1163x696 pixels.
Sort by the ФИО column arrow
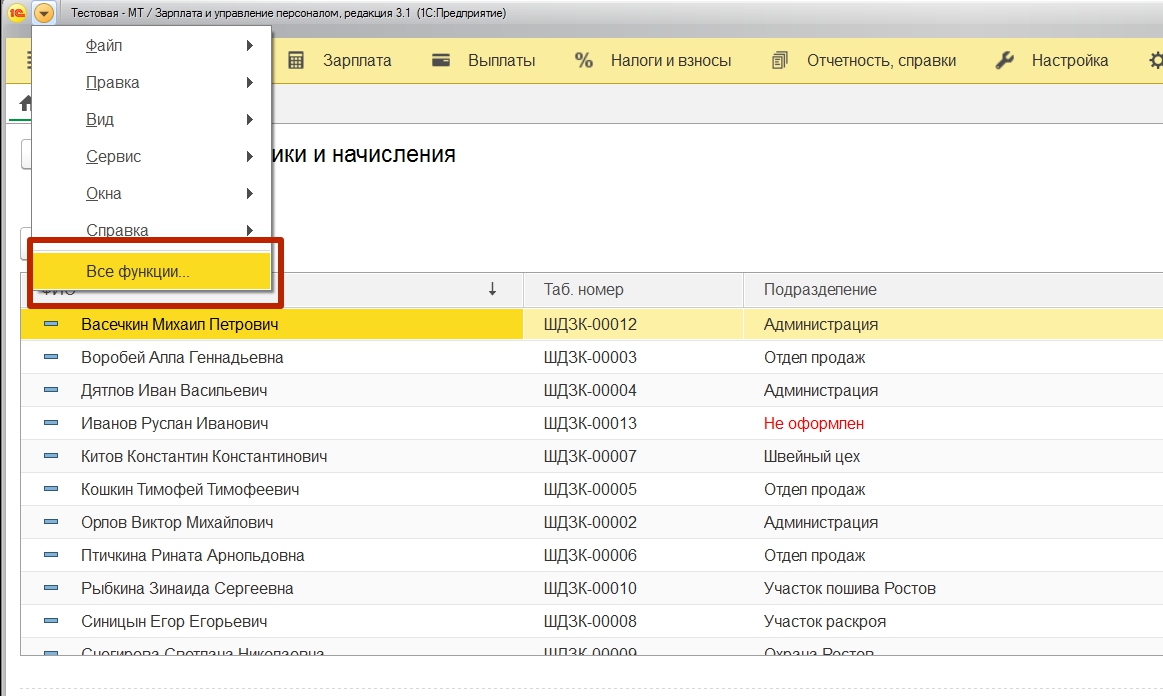(x=492, y=289)
